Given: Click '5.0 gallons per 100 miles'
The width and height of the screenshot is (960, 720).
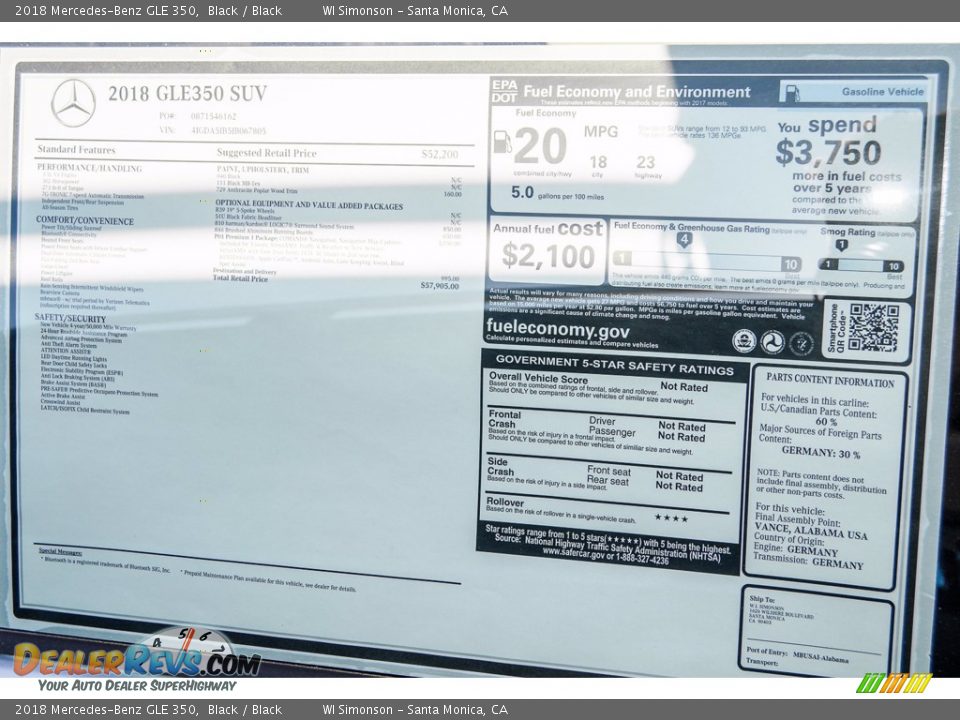Looking at the screenshot, I should 557,193.
